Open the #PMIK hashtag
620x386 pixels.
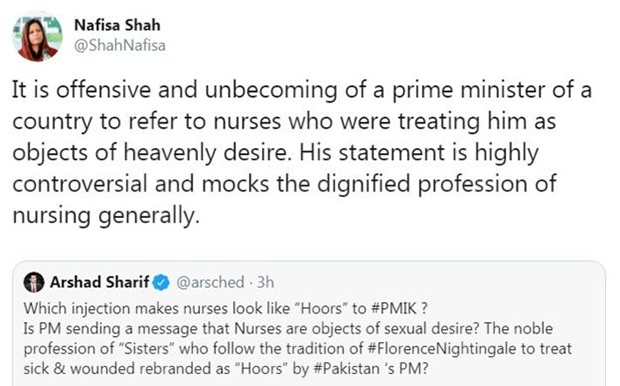pos(394,308)
